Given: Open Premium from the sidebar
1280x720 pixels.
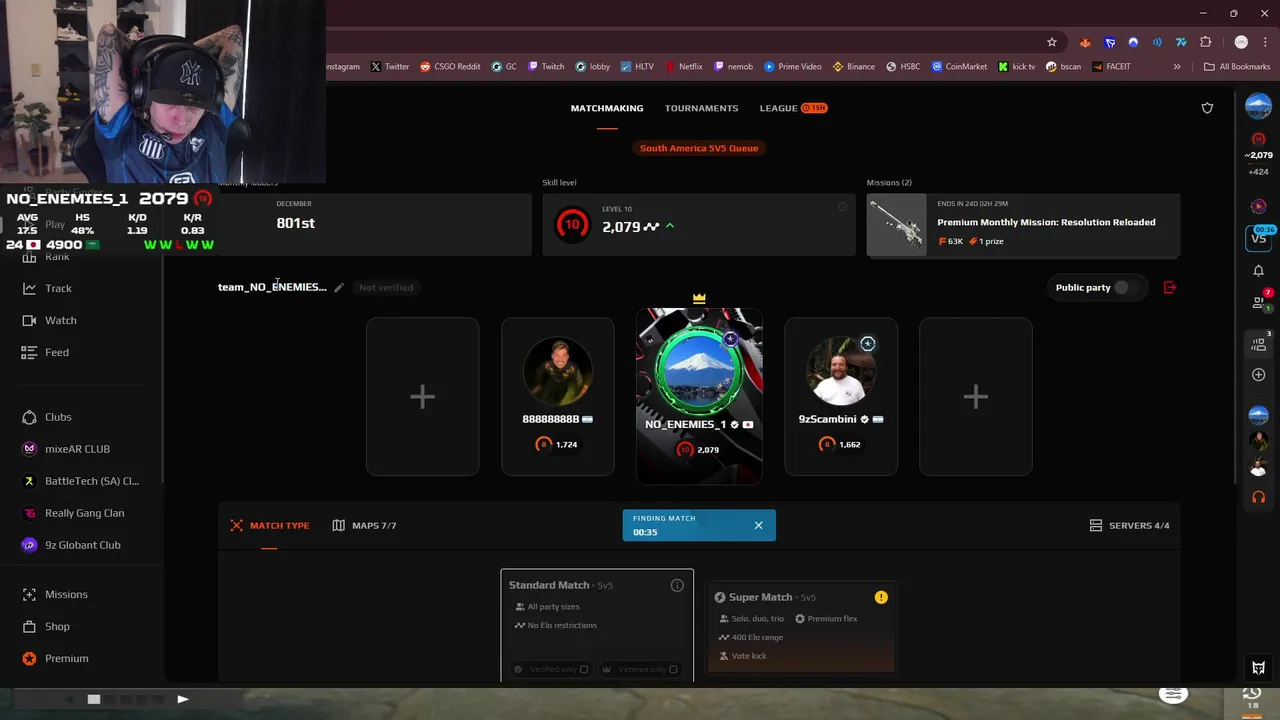Looking at the screenshot, I should [66, 658].
